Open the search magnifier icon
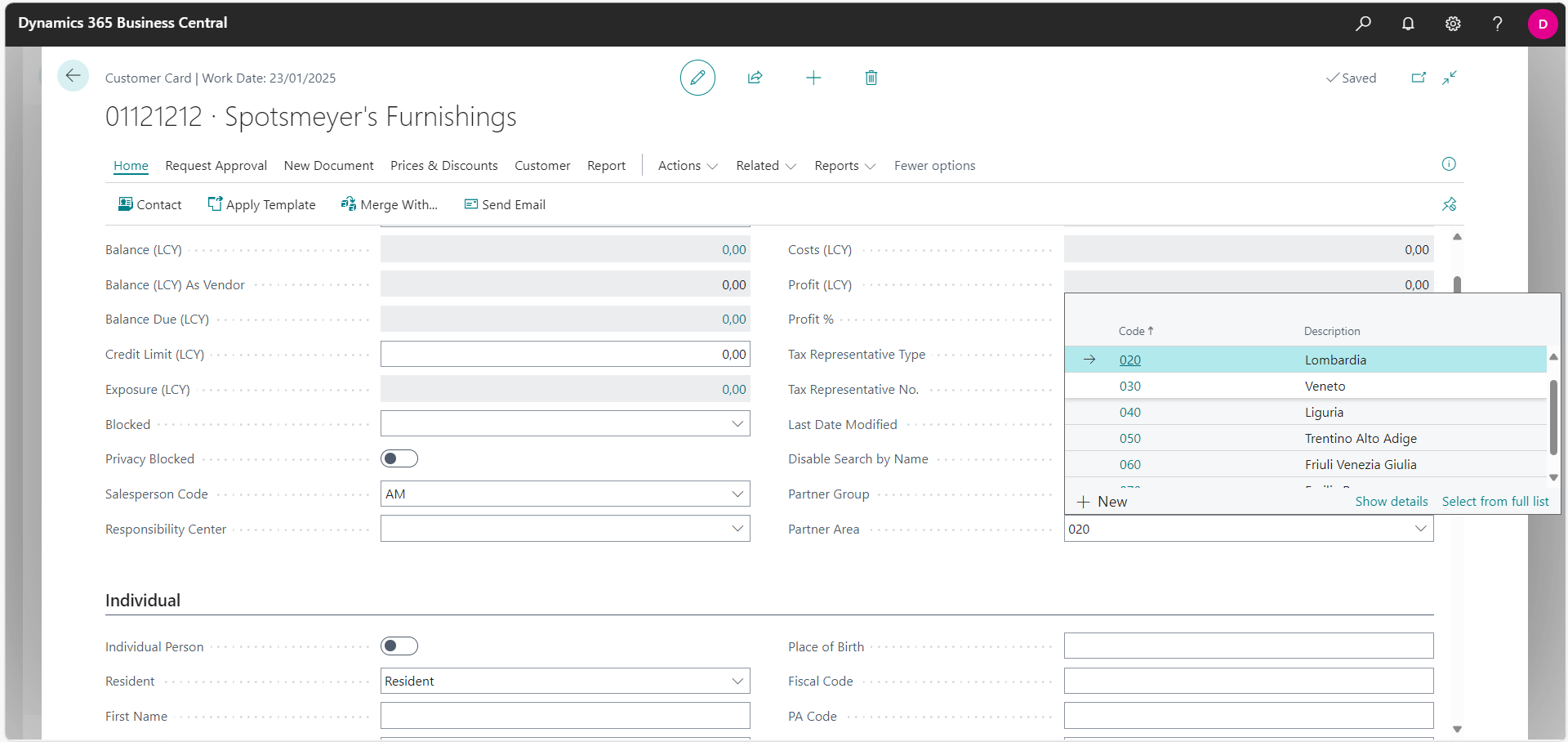The width and height of the screenshot is (1568, 742). pyautogui.click(x=1363, y=24)
